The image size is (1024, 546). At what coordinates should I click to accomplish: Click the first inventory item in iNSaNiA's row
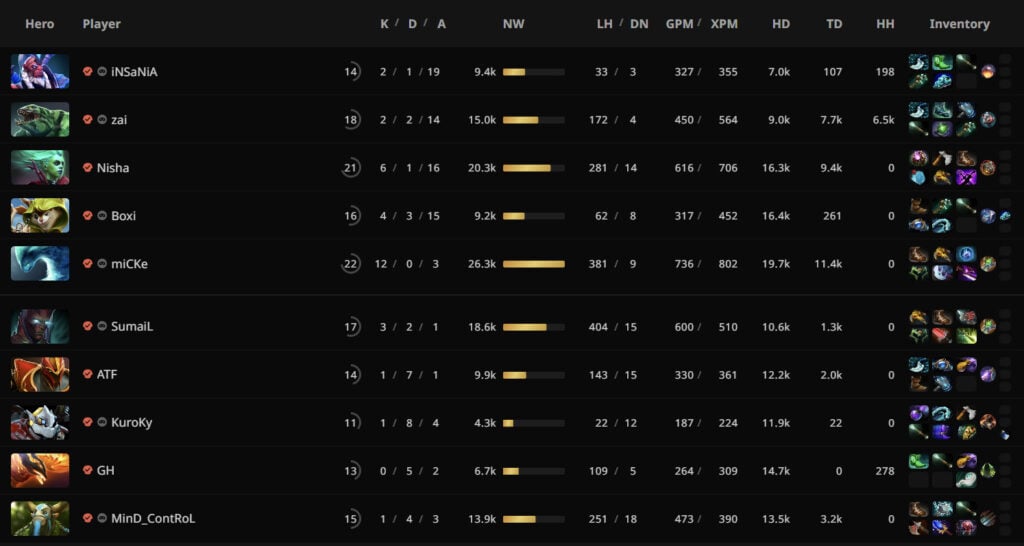click(918, 62)
